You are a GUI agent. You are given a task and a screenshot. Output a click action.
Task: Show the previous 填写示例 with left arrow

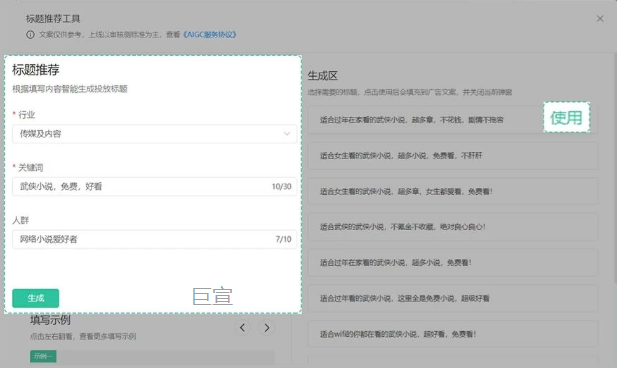coord(242,327)
